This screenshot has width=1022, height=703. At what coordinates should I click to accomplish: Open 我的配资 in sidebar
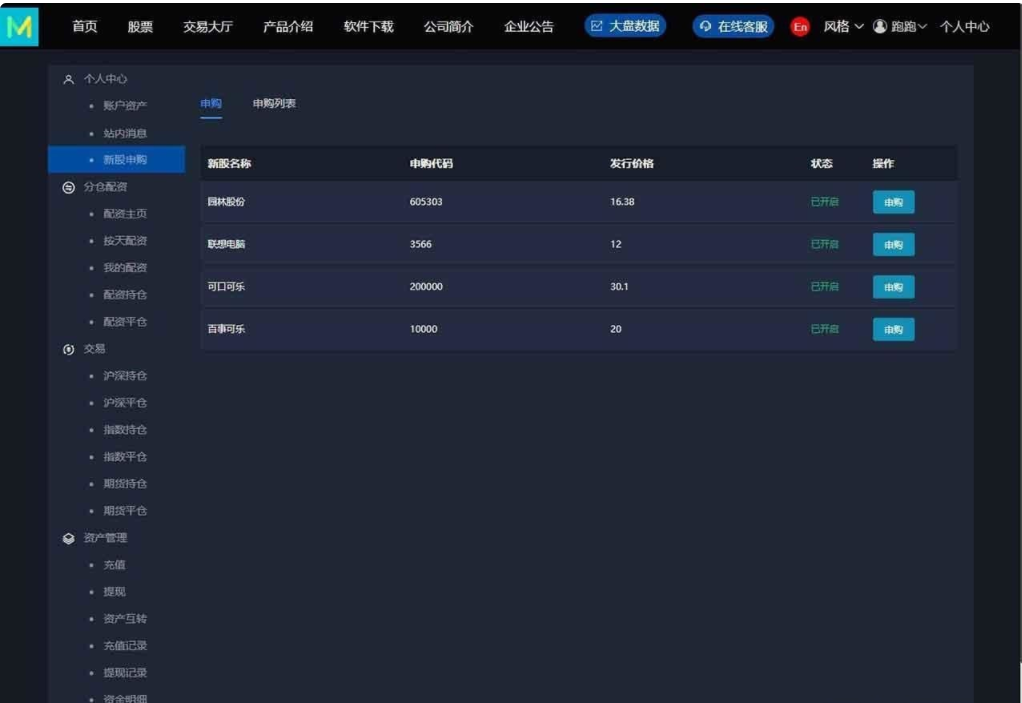[x=125, y=268]
